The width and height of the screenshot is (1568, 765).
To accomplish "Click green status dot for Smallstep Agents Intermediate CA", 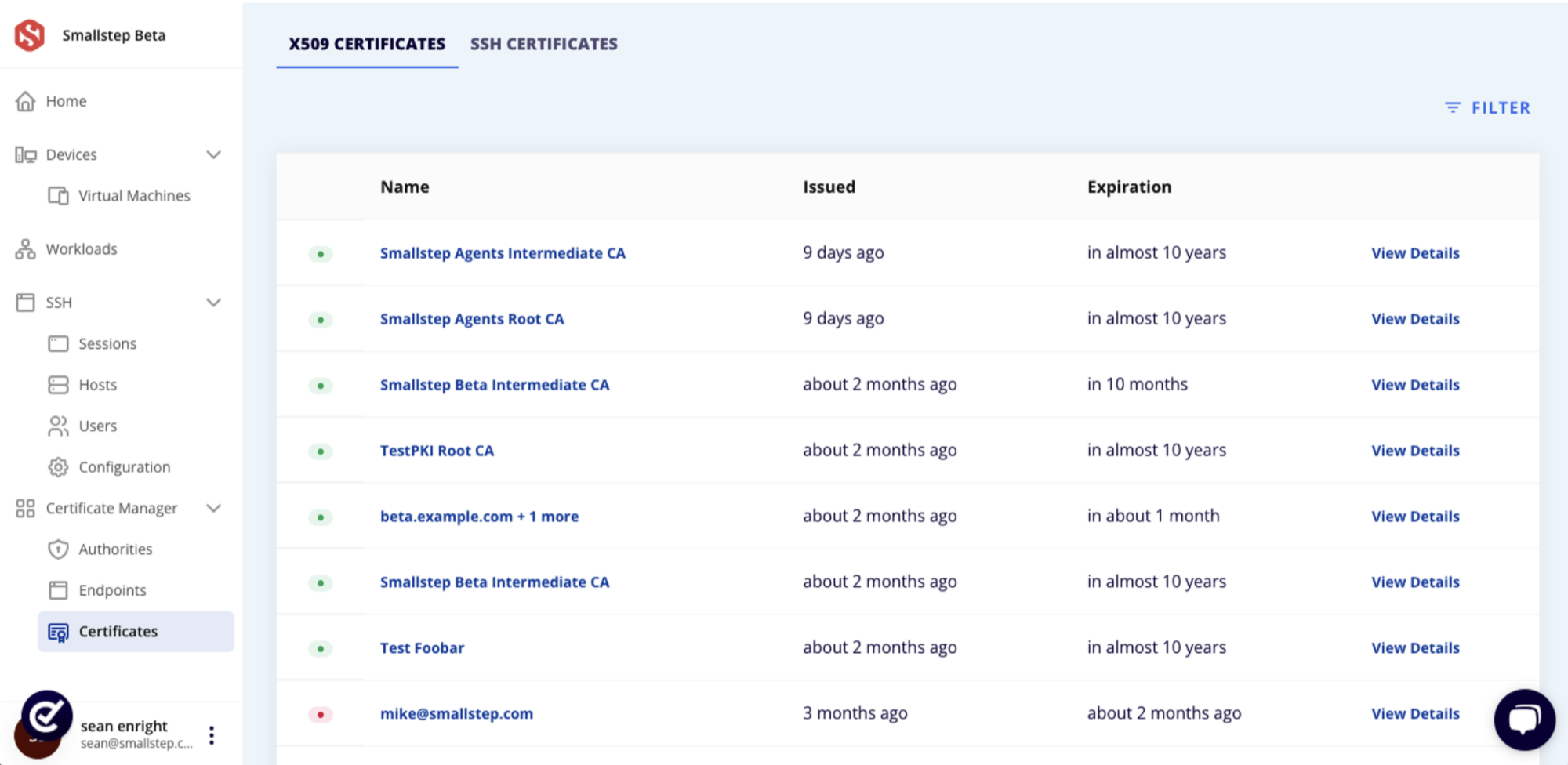I will pyautogui.click(x=321, y=254).
